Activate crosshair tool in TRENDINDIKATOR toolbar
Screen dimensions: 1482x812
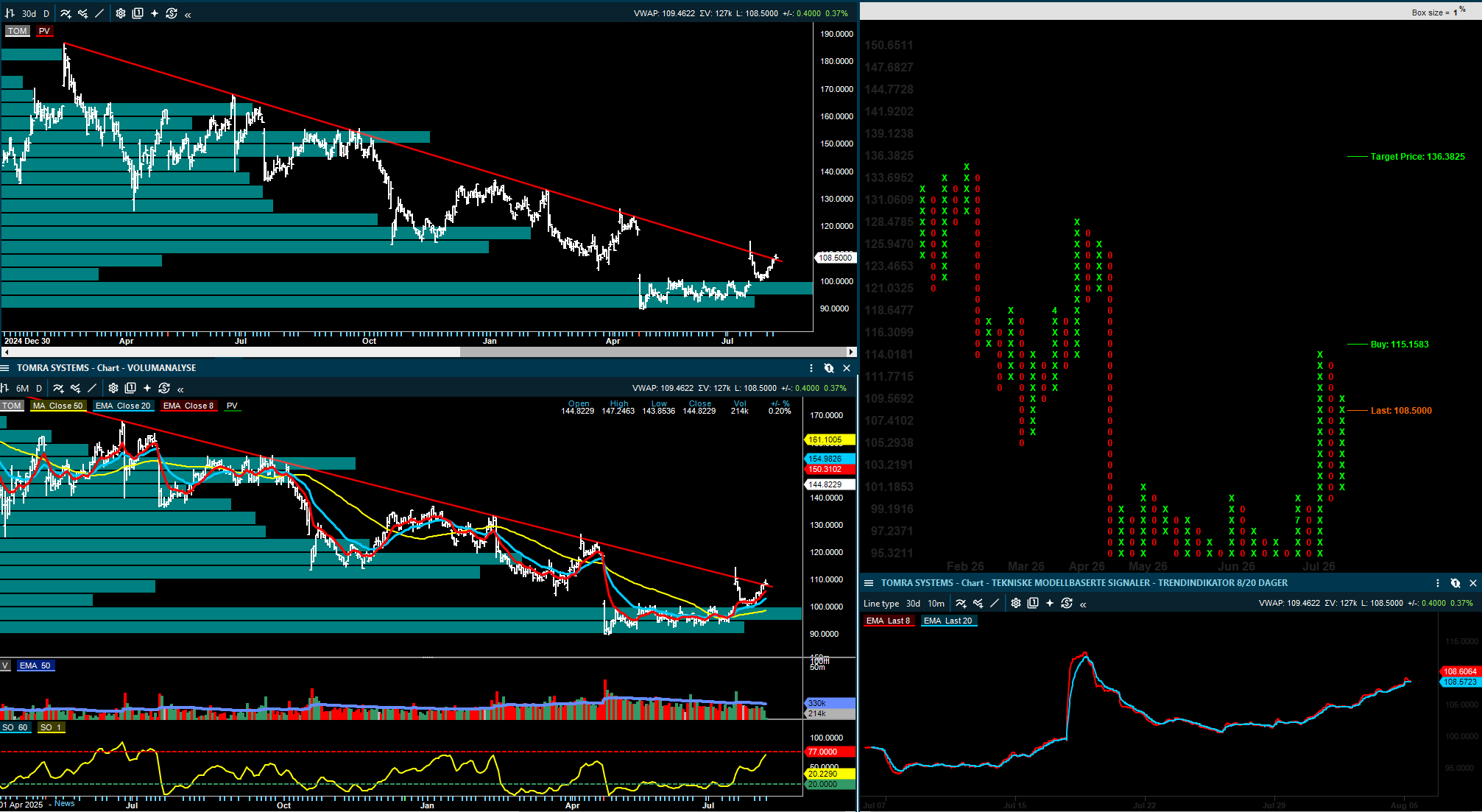click(1050, 604)
